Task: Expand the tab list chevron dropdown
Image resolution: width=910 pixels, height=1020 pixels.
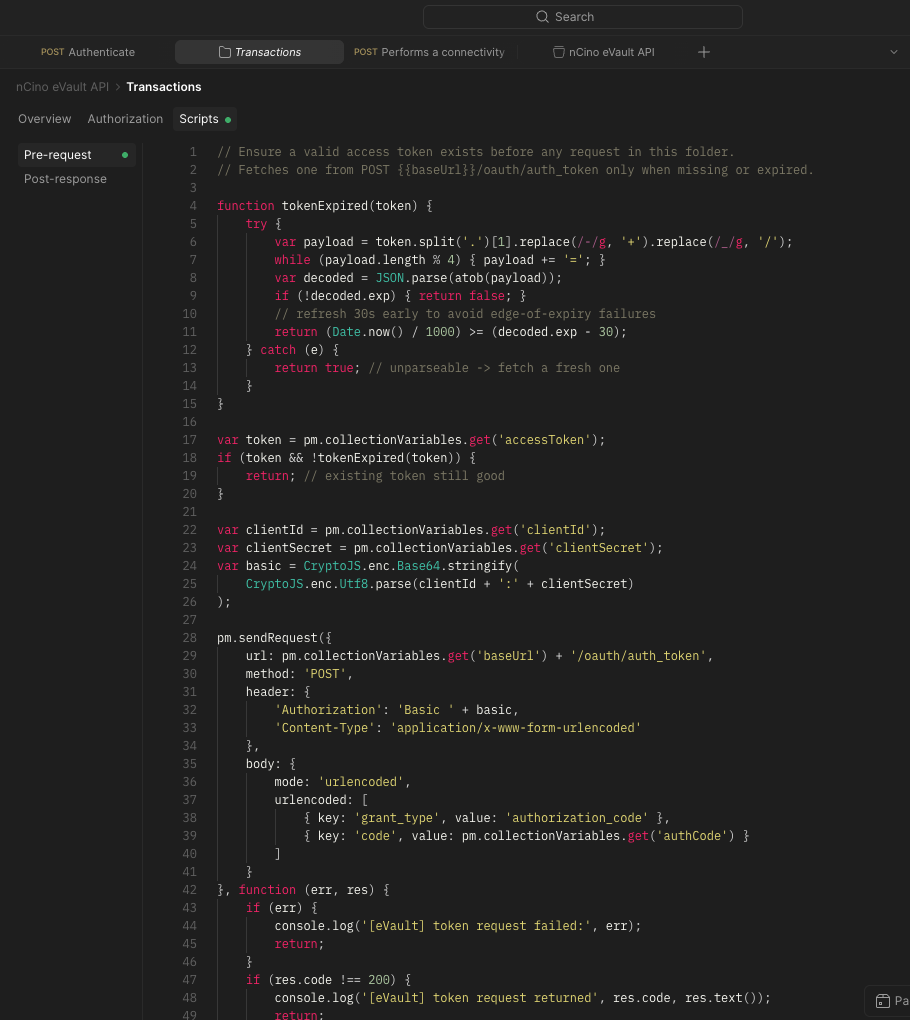Action: click(x=894, y=52)
